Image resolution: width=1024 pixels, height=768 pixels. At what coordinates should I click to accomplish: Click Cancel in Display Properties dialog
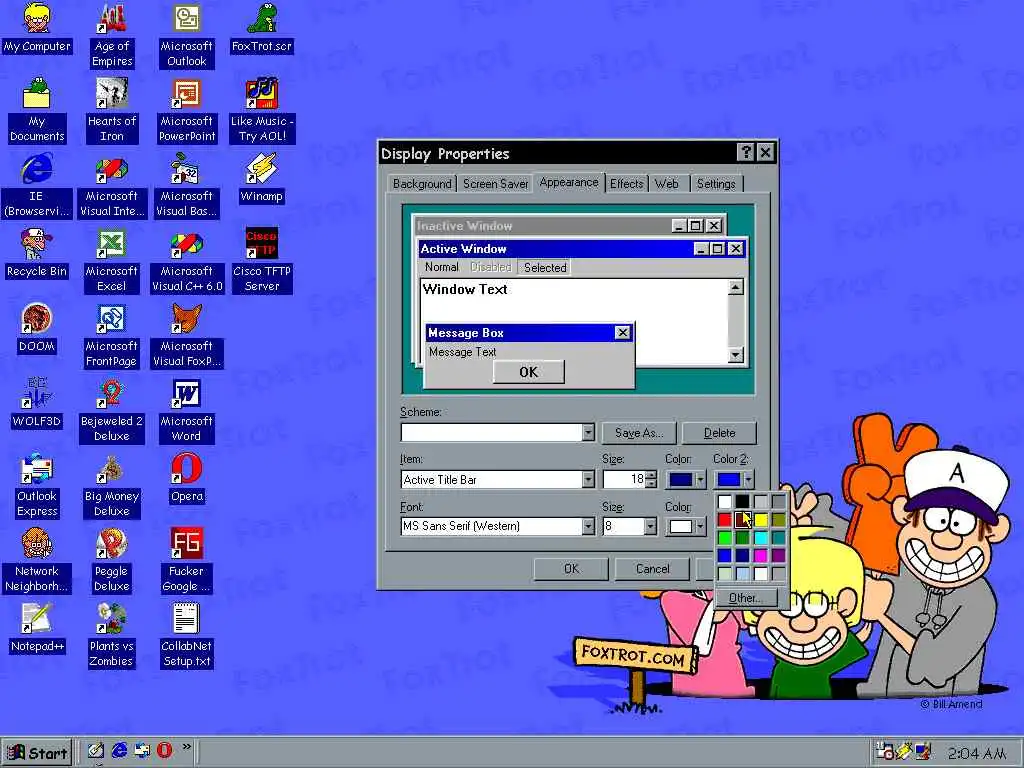[x=652, y=569]
